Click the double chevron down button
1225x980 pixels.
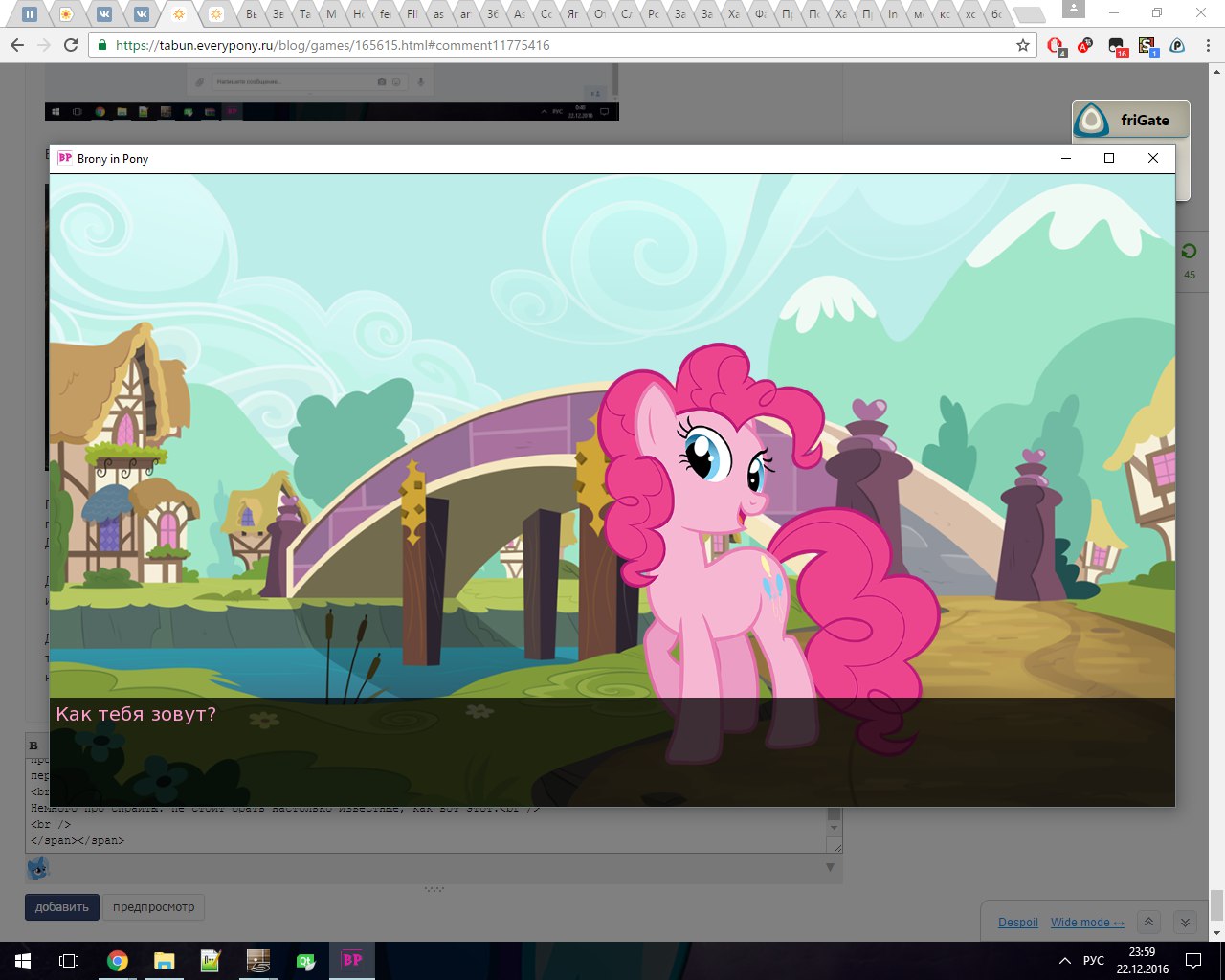point(1185,922)
